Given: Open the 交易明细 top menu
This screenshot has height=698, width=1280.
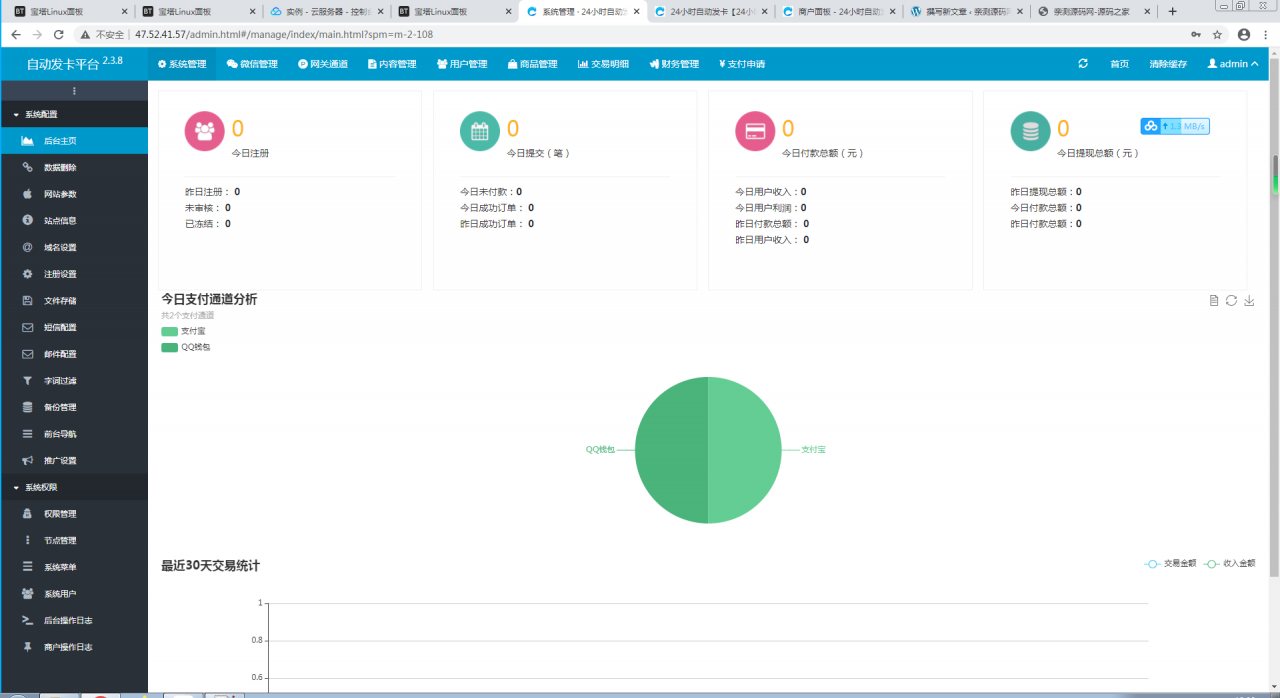Looking at the screenshot, I should 603,64.
